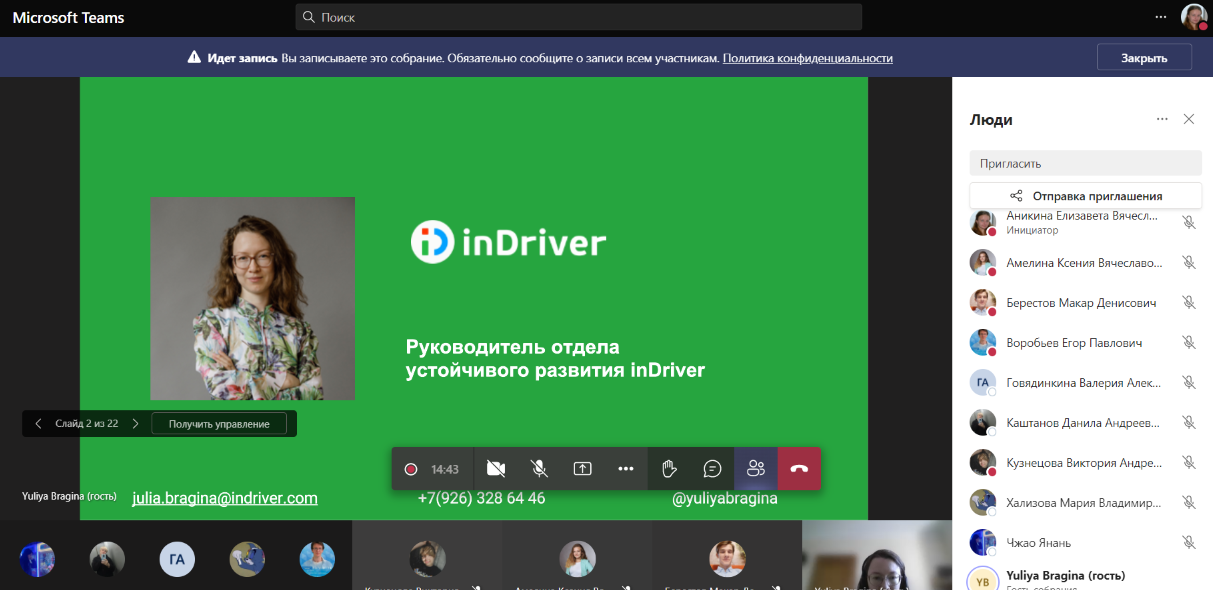Open more actions in meeting toolbar
The height and width of the screenshot is (590, 1213).
[626, 468]
